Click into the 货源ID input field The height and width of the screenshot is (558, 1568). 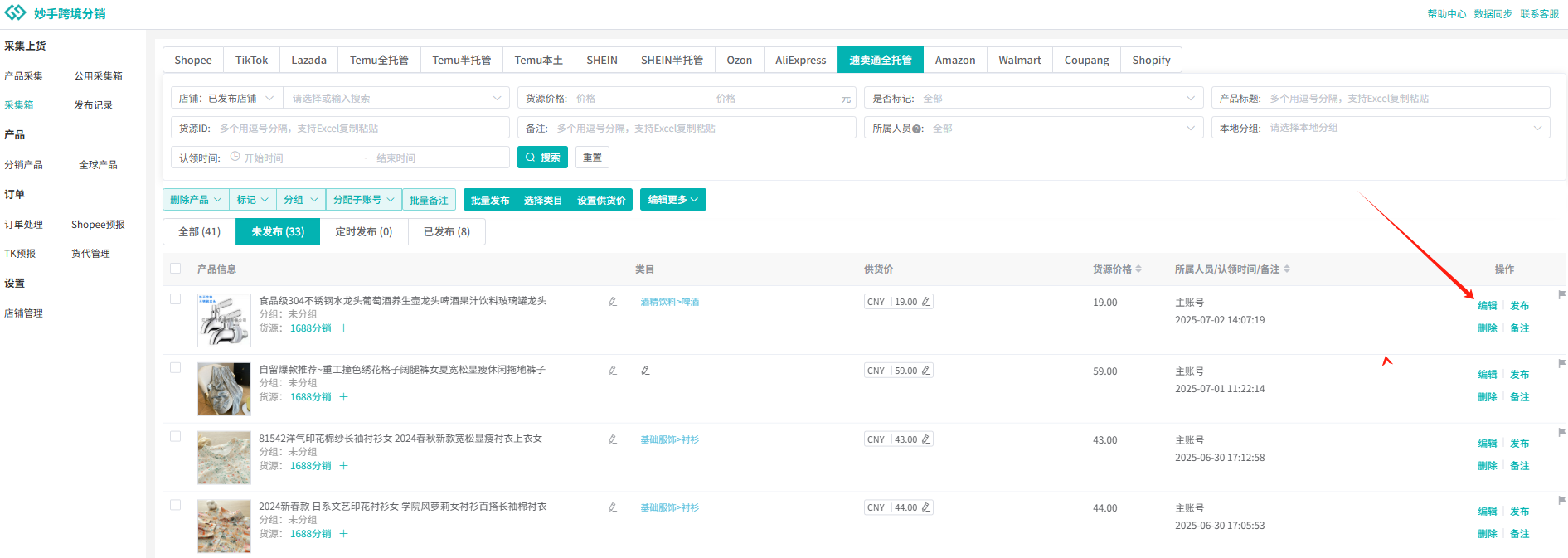pos(341,129)
